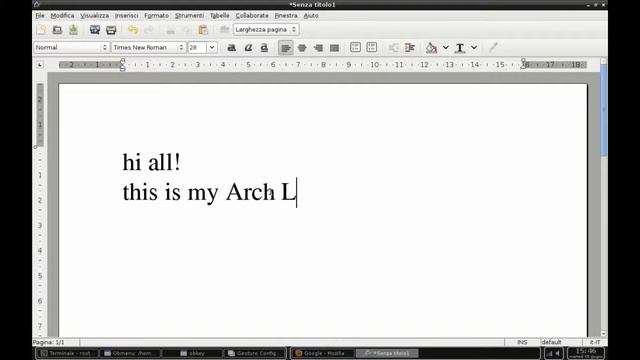Open the Normal paragraph style dropdown

71,48
